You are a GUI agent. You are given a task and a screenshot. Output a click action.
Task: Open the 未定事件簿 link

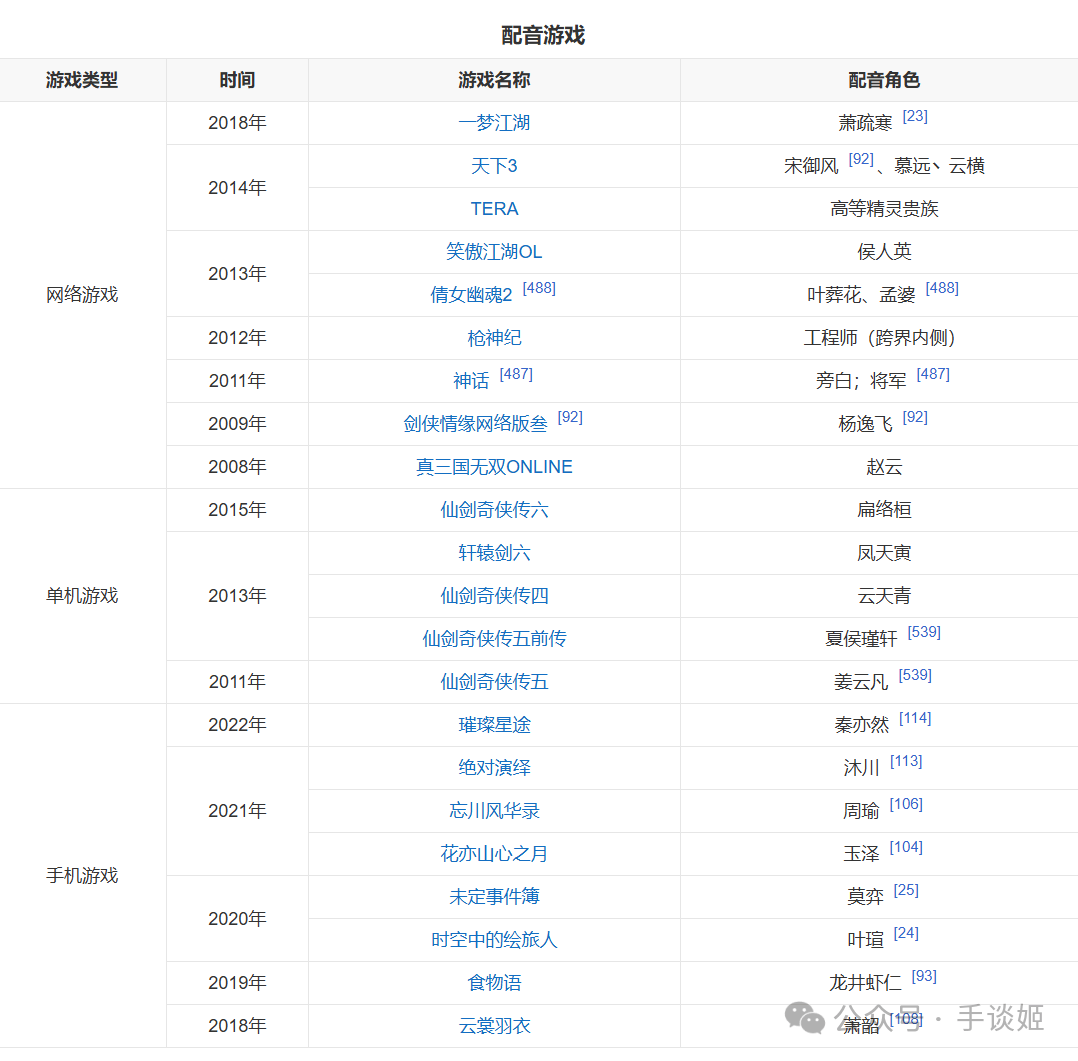click(494, 897)
